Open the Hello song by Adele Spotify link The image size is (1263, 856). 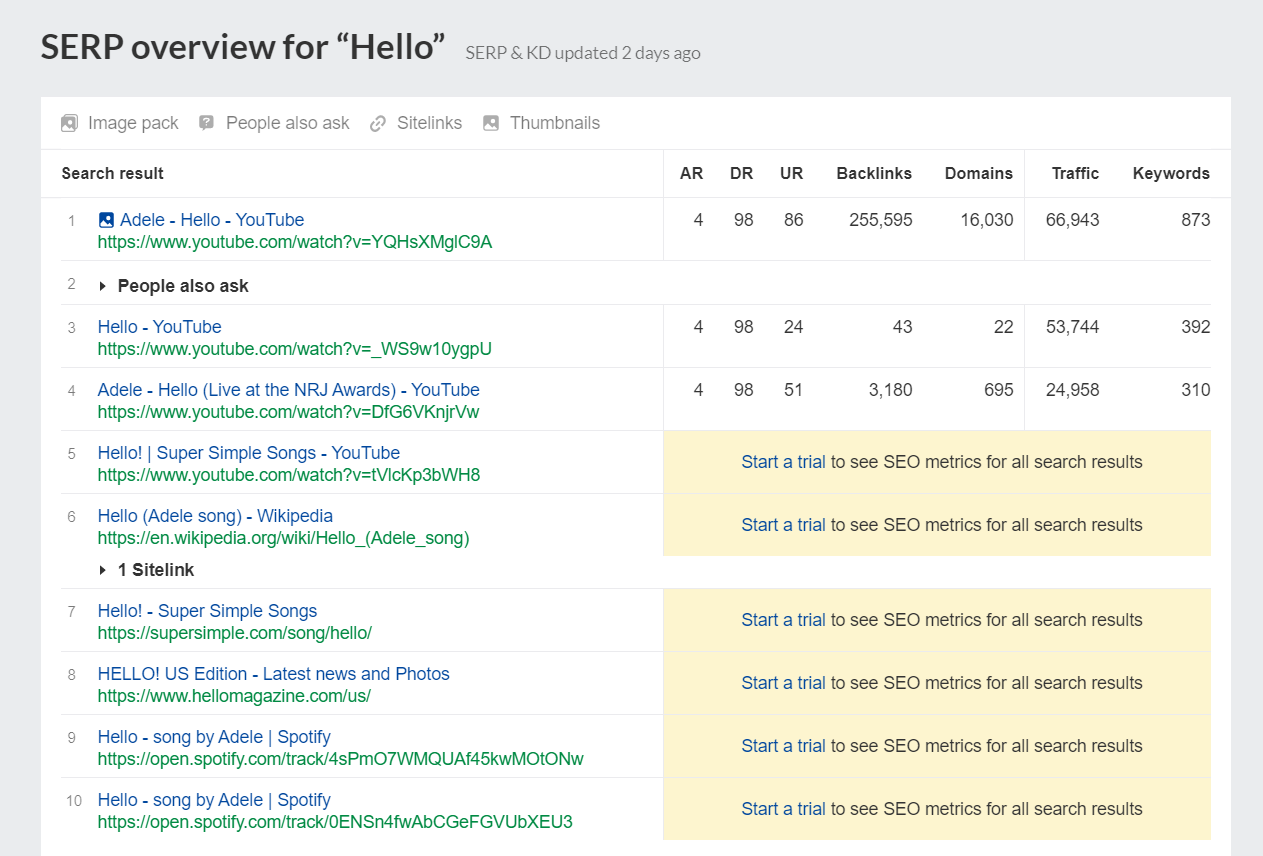[214, 736]
